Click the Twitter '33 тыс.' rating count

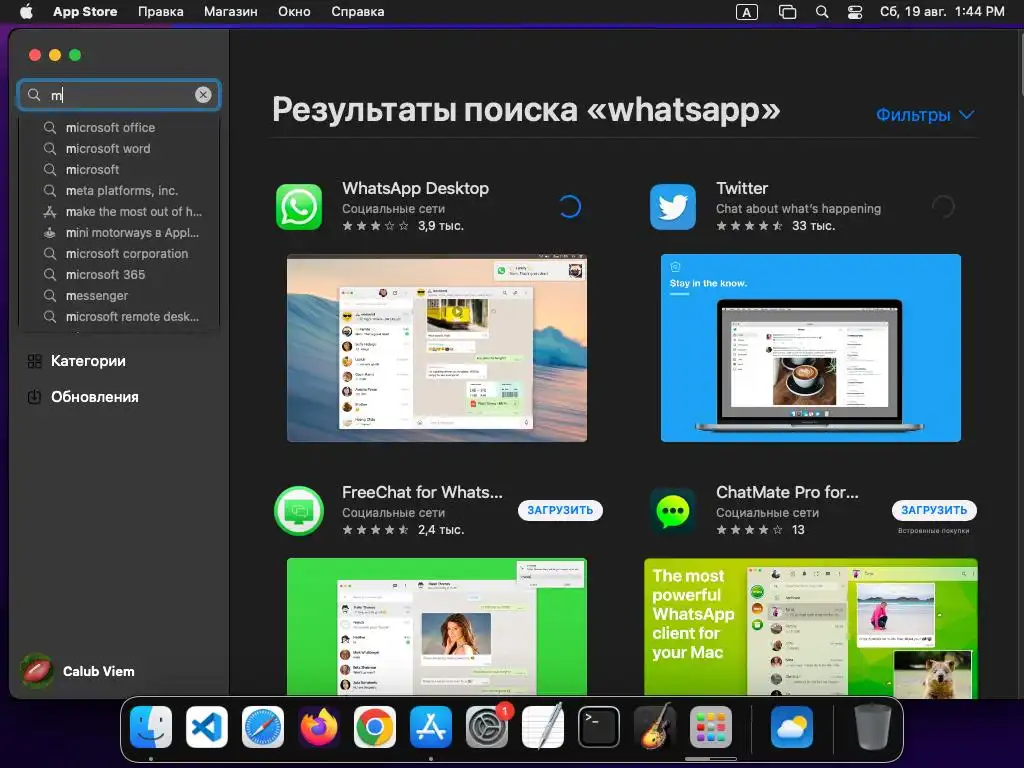813,226
